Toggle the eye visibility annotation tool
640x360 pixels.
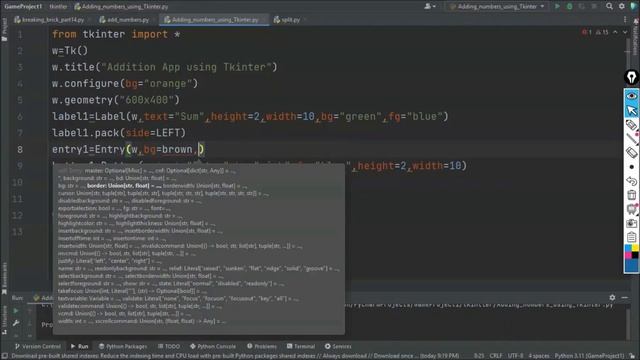(x=631, y=96)
